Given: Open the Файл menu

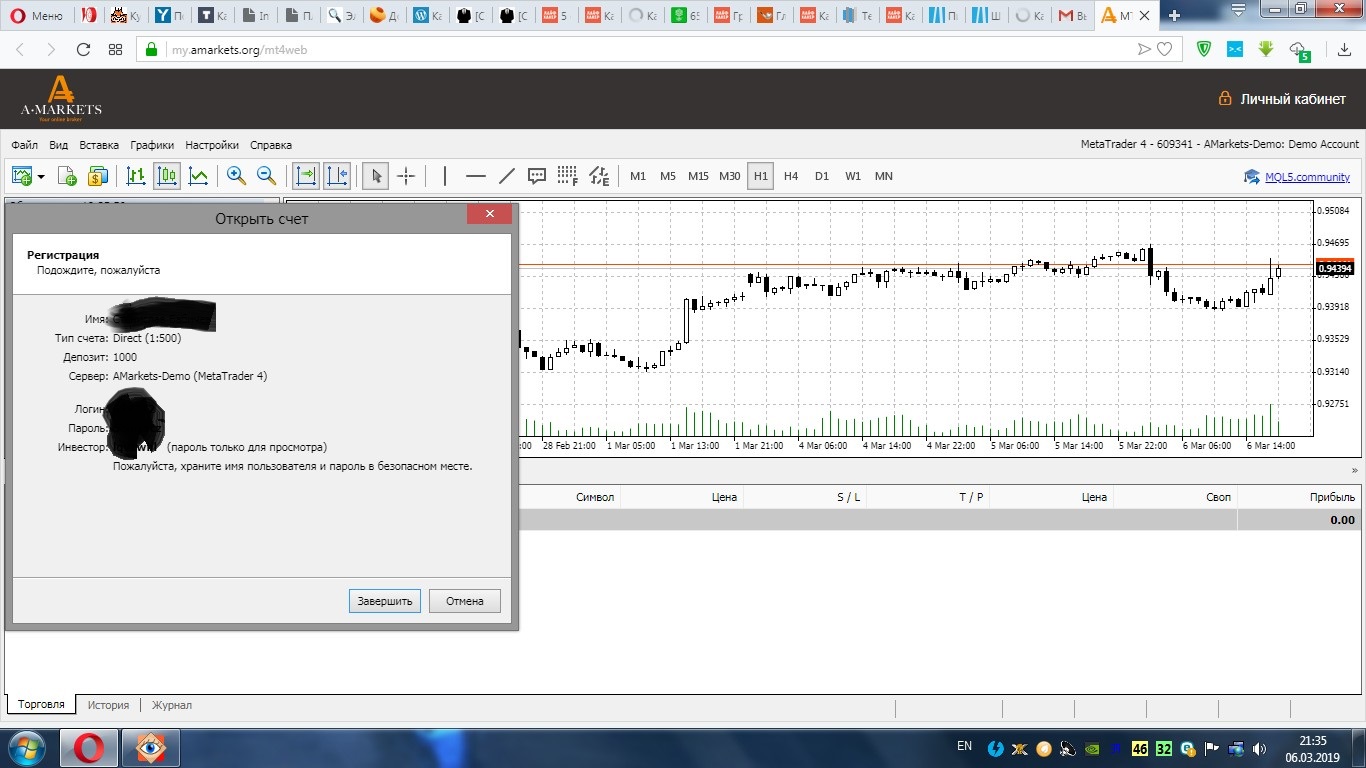Looking at the screenshot, I should coord(25,144).
